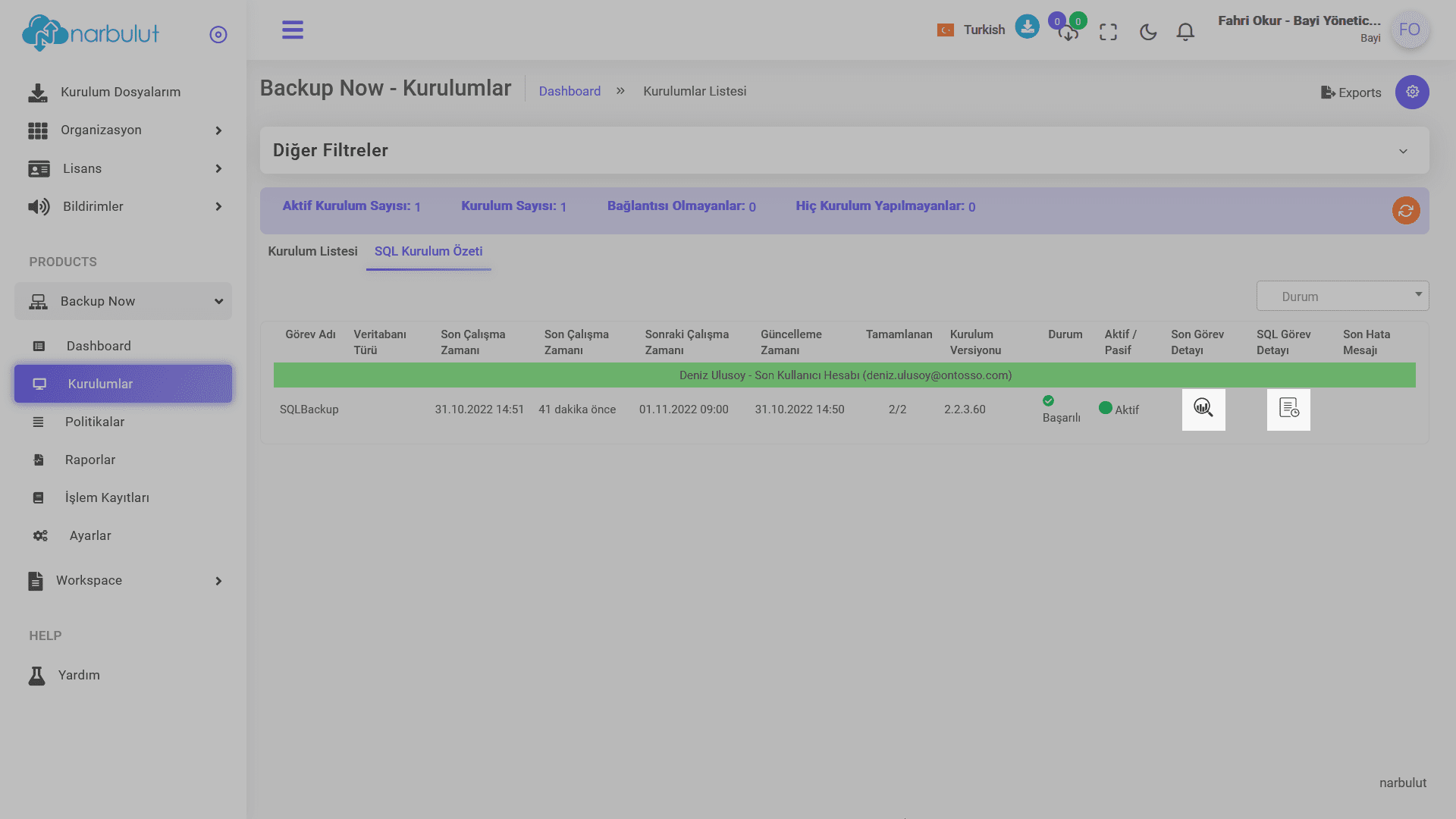The image size is (1456, 819).
Task: Click the FO user avatar
Action: (1410, 30)
